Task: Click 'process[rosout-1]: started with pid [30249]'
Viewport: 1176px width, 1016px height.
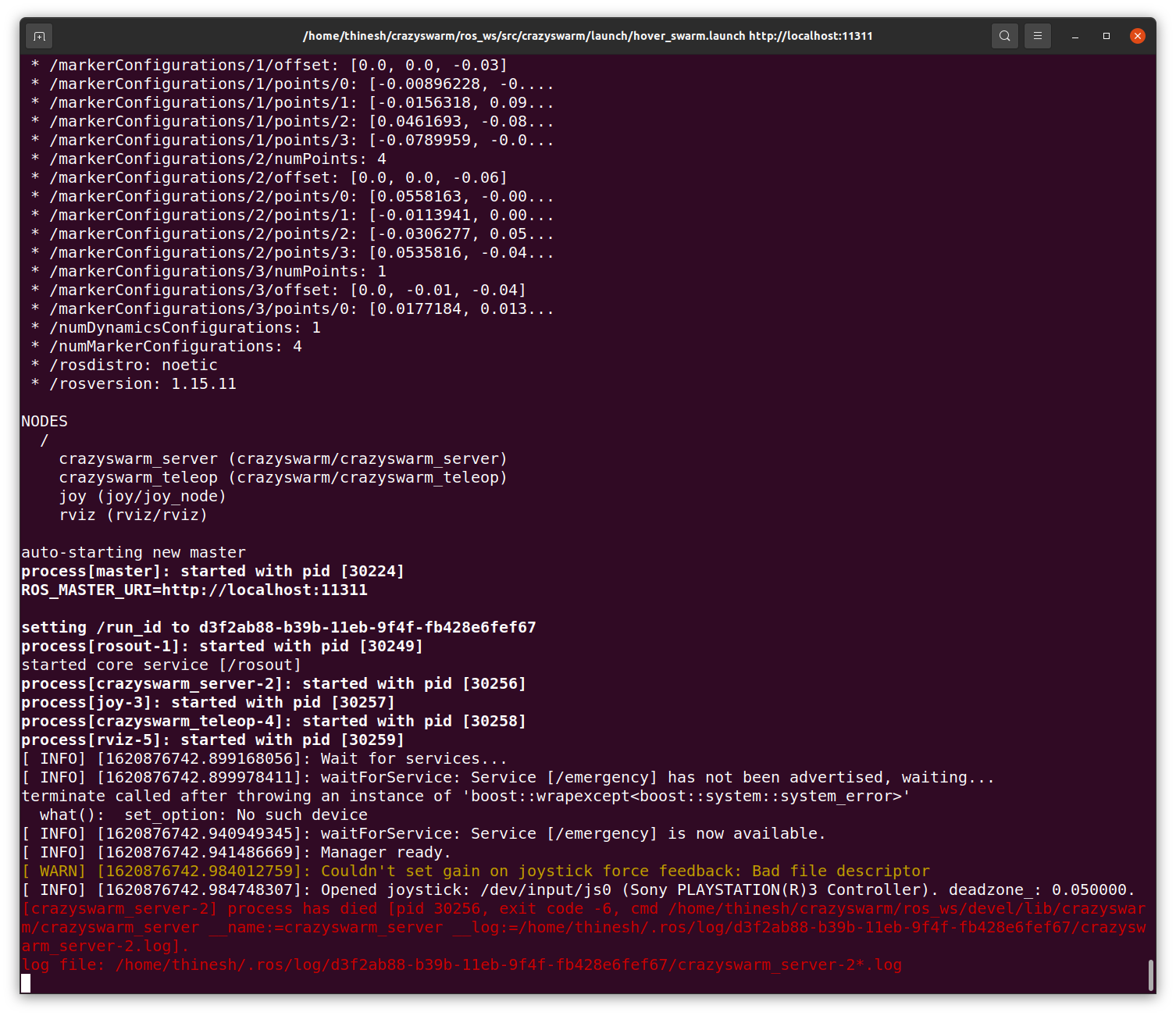Action: (x=223, y=647)
